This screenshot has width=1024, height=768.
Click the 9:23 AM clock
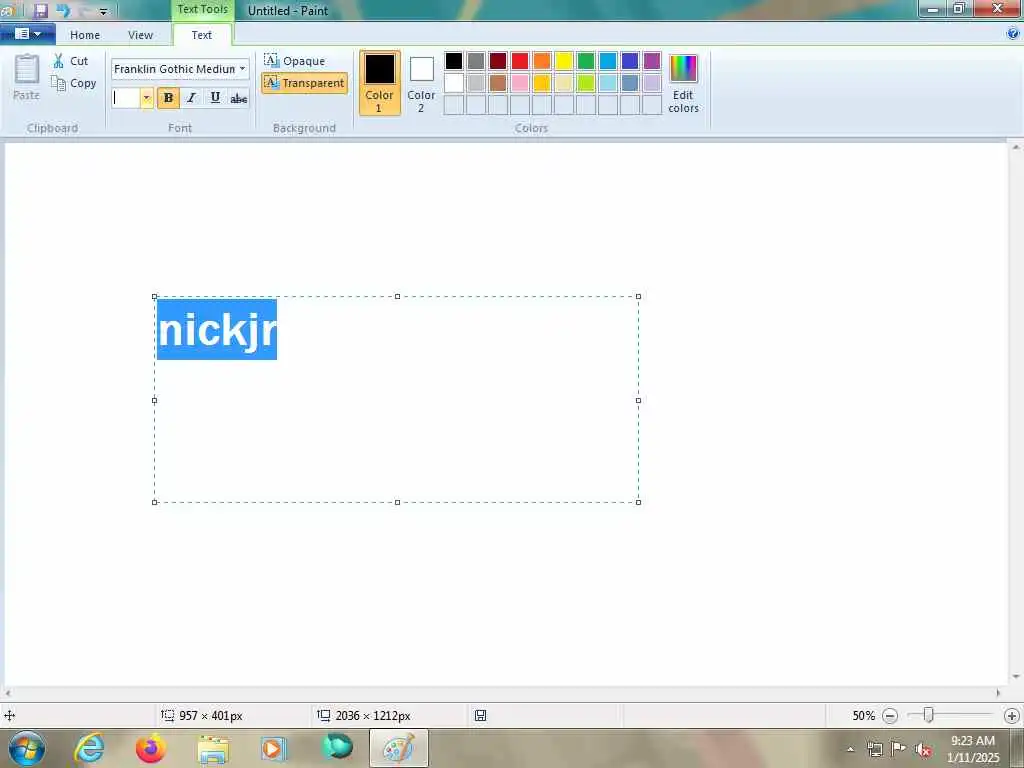coord(973,741)
